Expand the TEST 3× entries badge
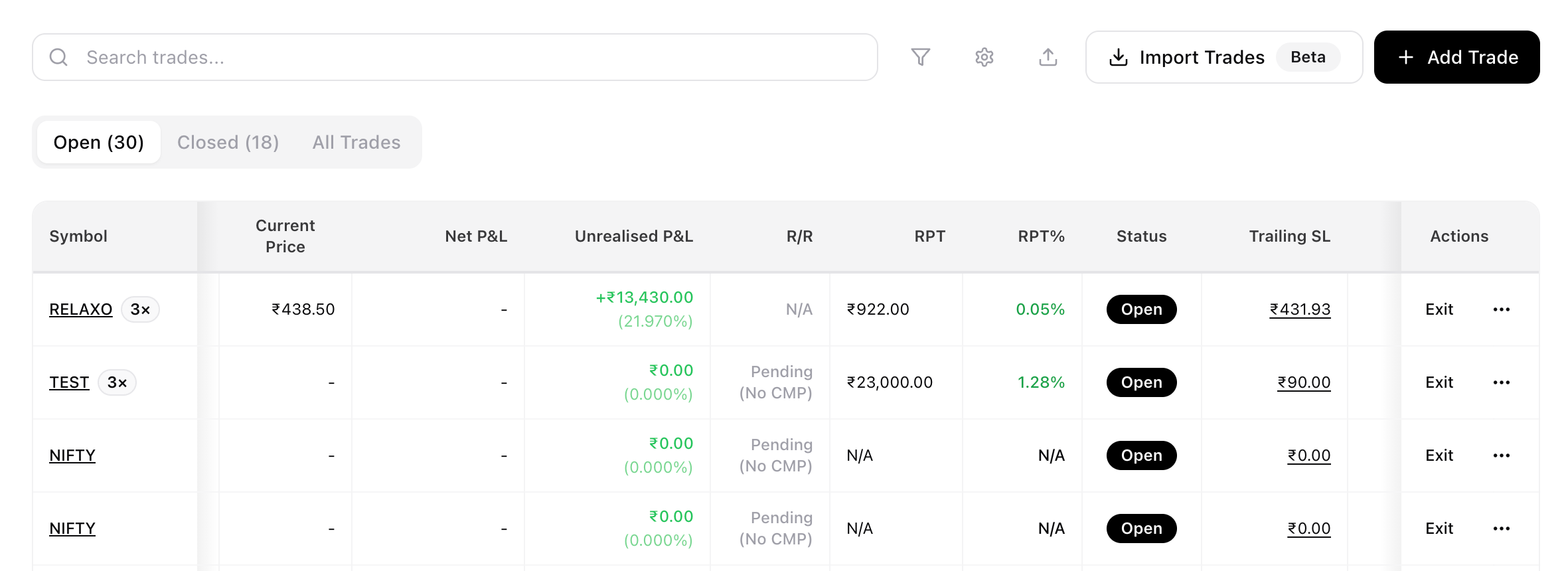Image resolution: width=1568 pixels, height=571 pixels. [x=117, y=382]
